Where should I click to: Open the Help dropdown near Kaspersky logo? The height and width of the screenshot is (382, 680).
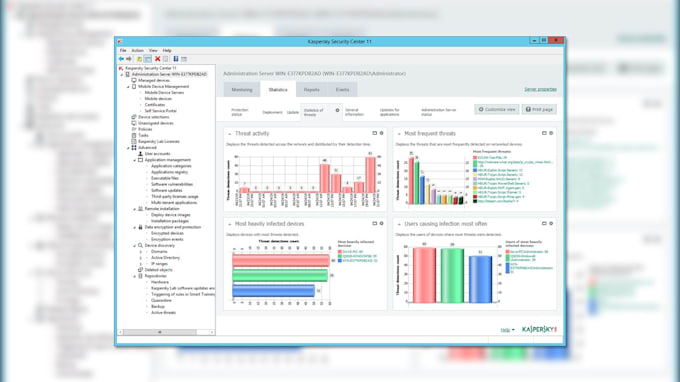(x=507, y=330)
